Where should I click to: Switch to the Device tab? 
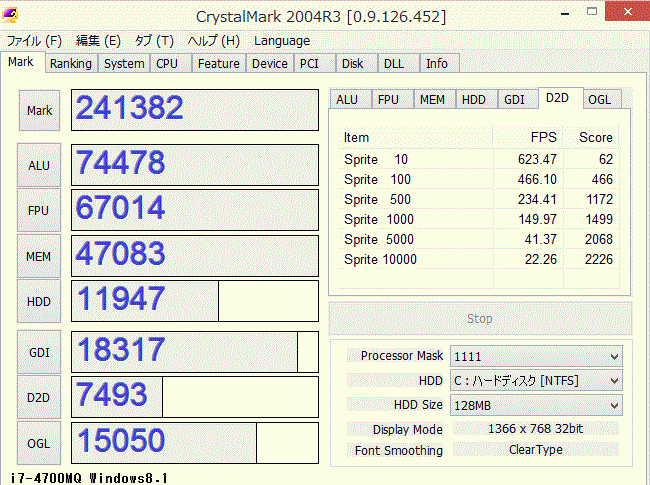(269, 63)
